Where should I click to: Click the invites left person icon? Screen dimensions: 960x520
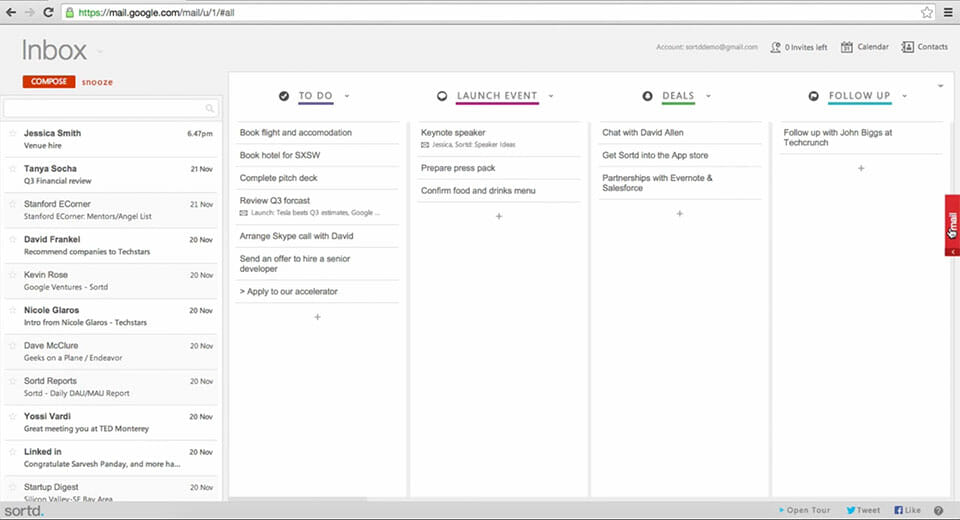775,47
